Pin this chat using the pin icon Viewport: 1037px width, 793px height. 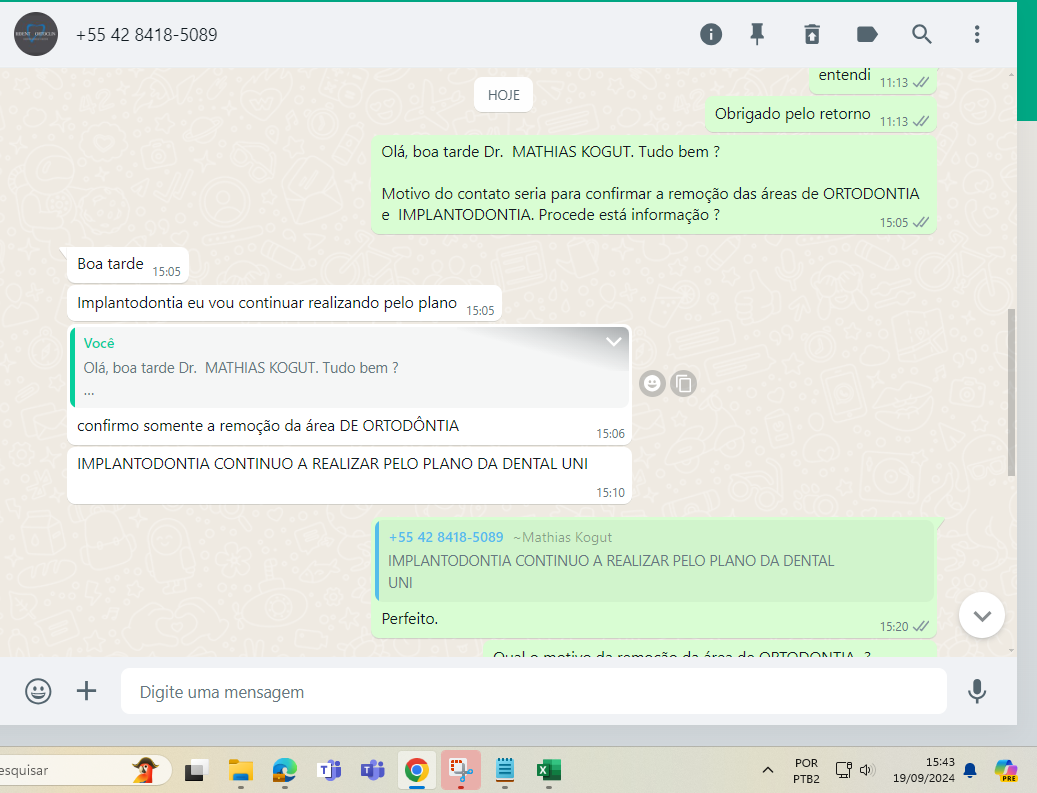point(757,34)
